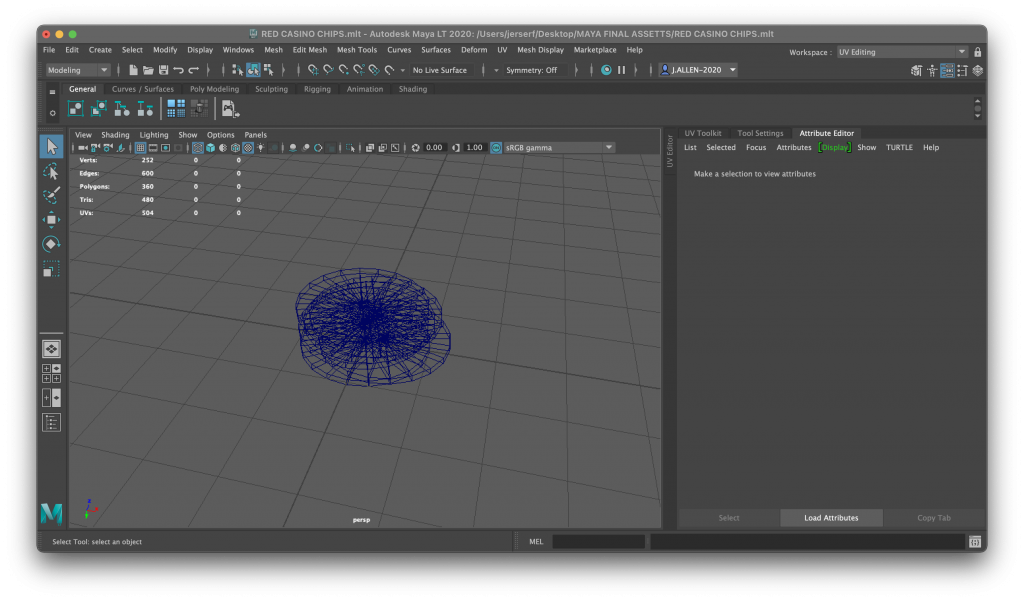Switch to the Poly Modeling shelf tab

[214, 89]
